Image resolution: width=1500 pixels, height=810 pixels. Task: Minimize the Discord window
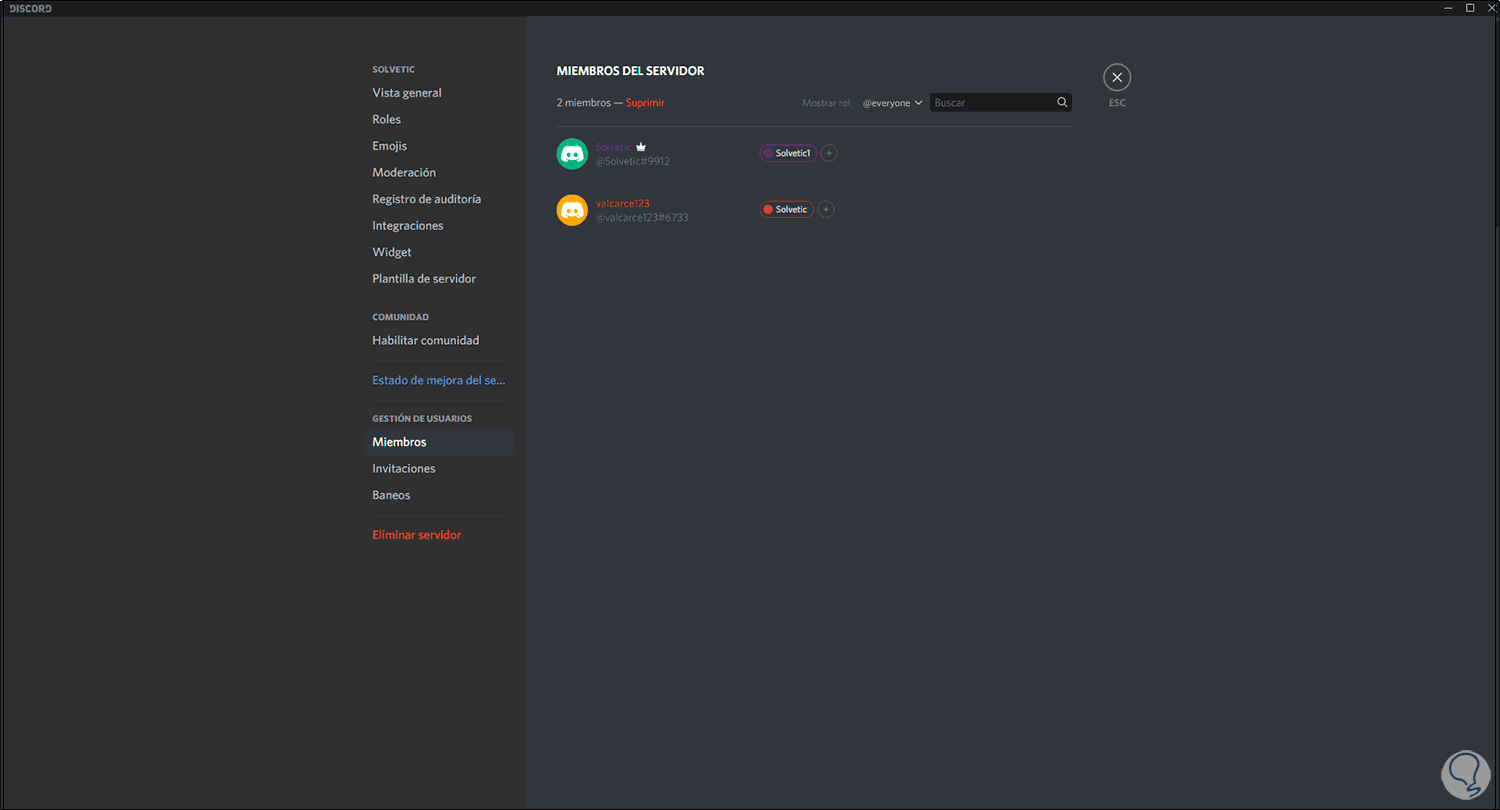[x=1449, y=8]
